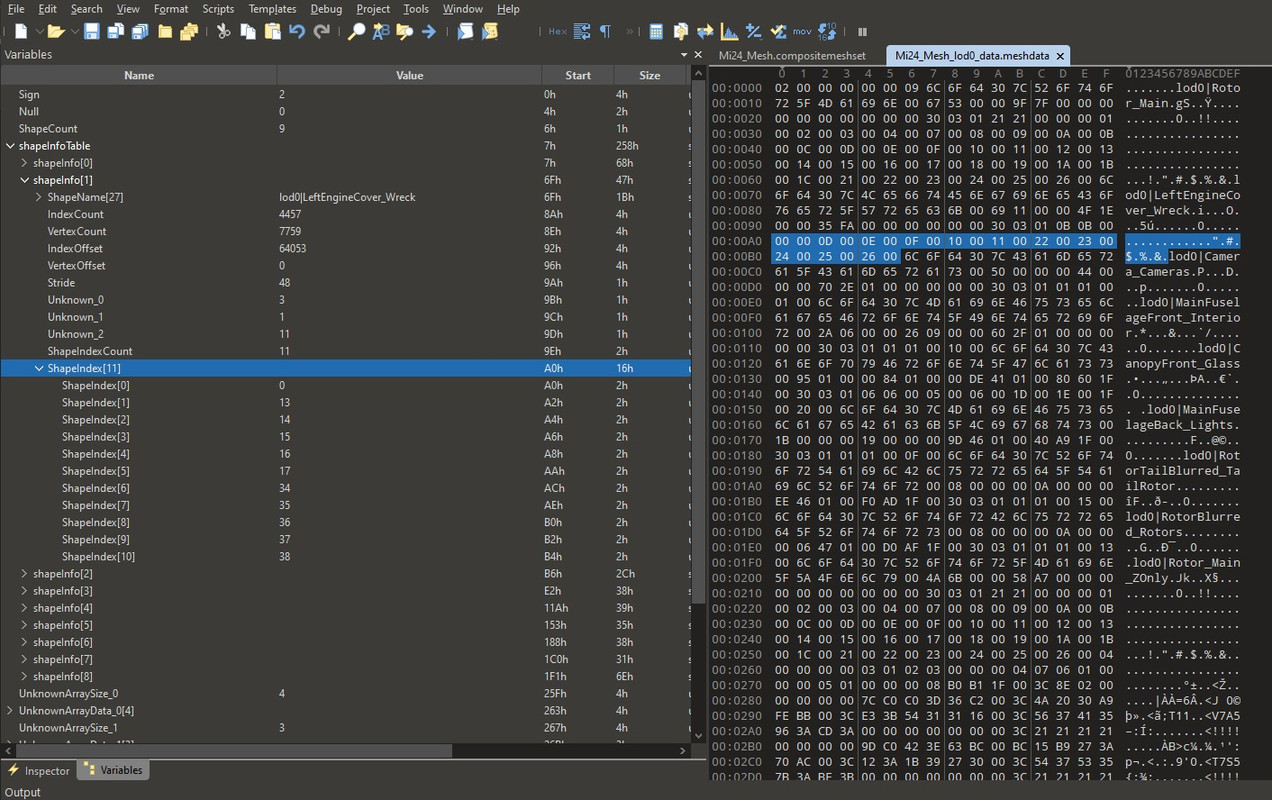The height and width of the screenshot is (800, 1272).
Task: Click the Open file folder icon
Action: (x=54, y=32)
